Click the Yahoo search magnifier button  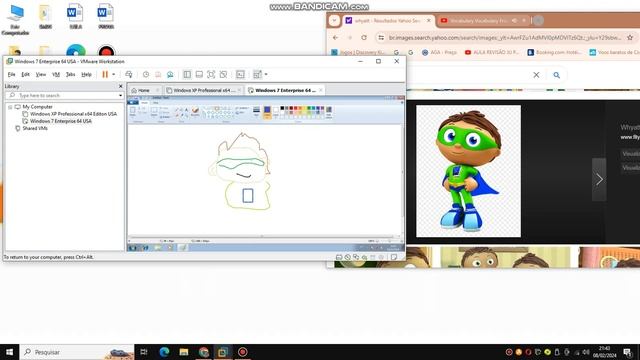point(556,75)
